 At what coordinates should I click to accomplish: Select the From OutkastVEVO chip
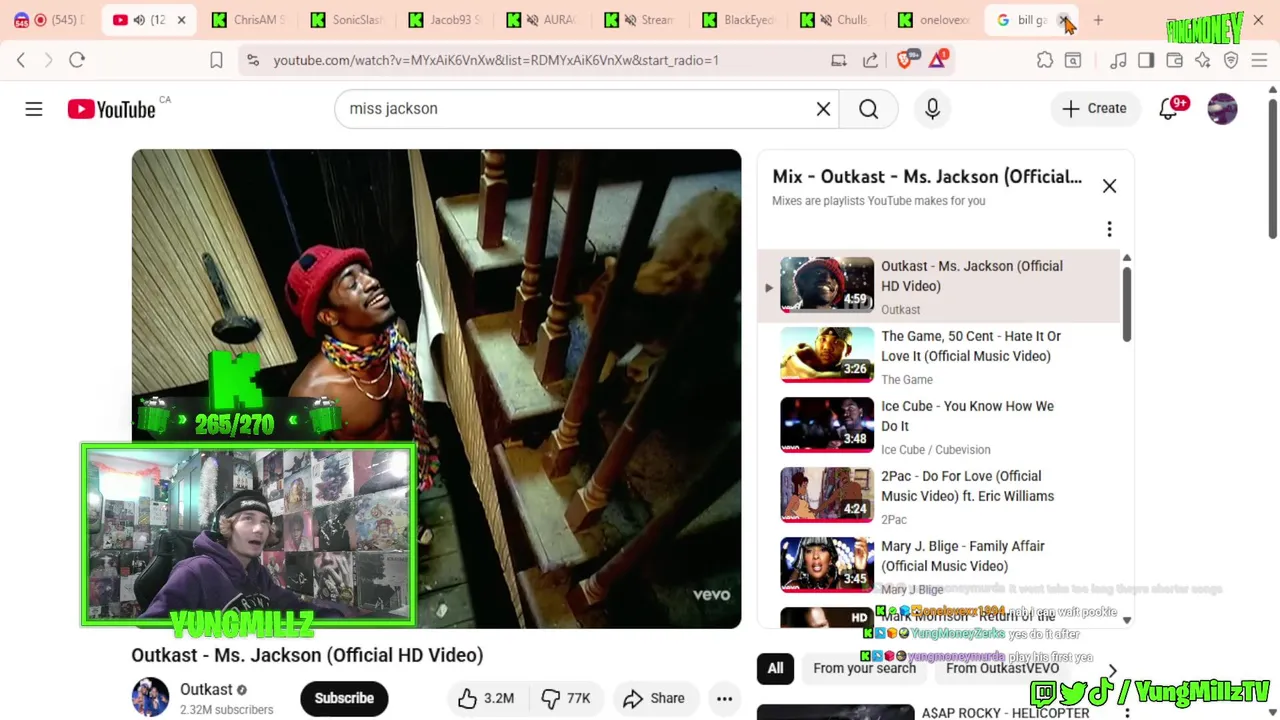1002,668
